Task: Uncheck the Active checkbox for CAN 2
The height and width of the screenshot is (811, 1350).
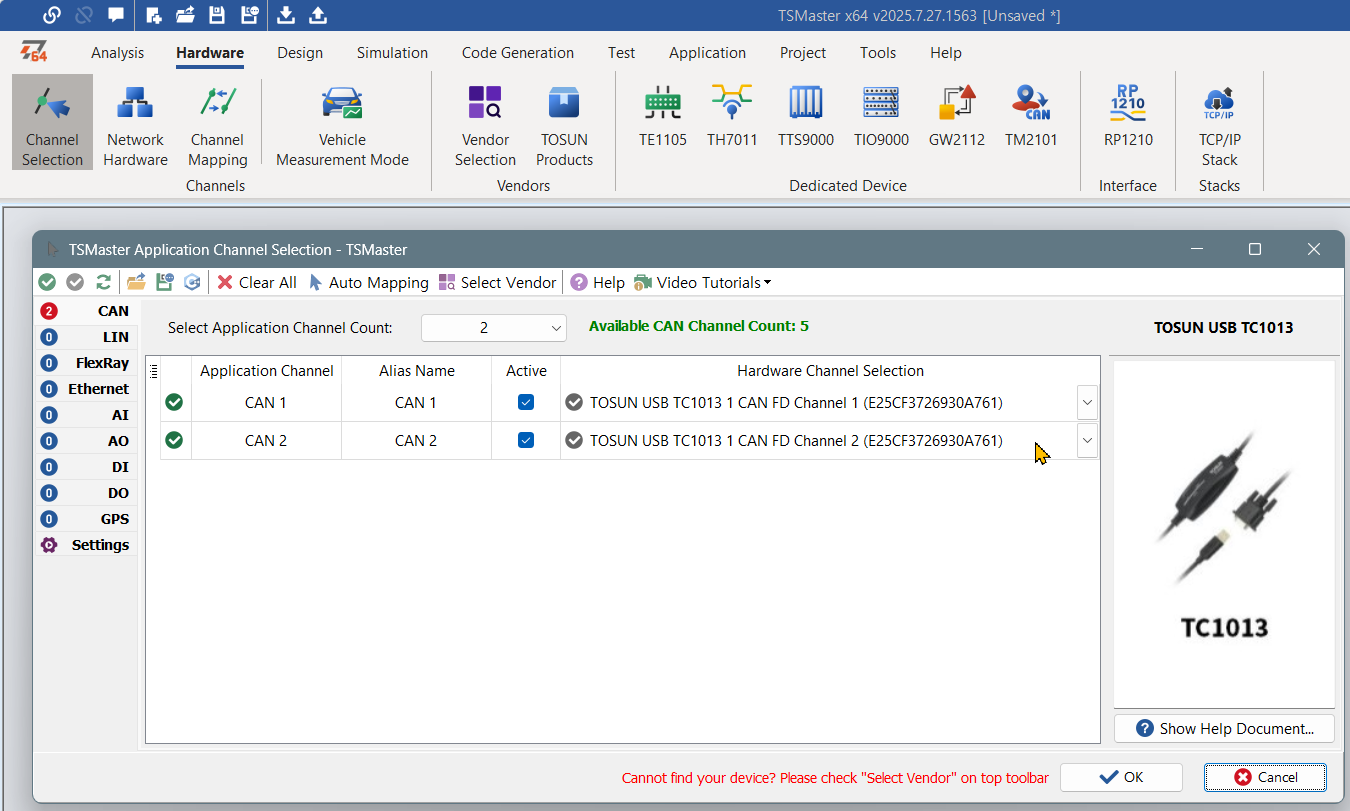Action: point(526,440)
